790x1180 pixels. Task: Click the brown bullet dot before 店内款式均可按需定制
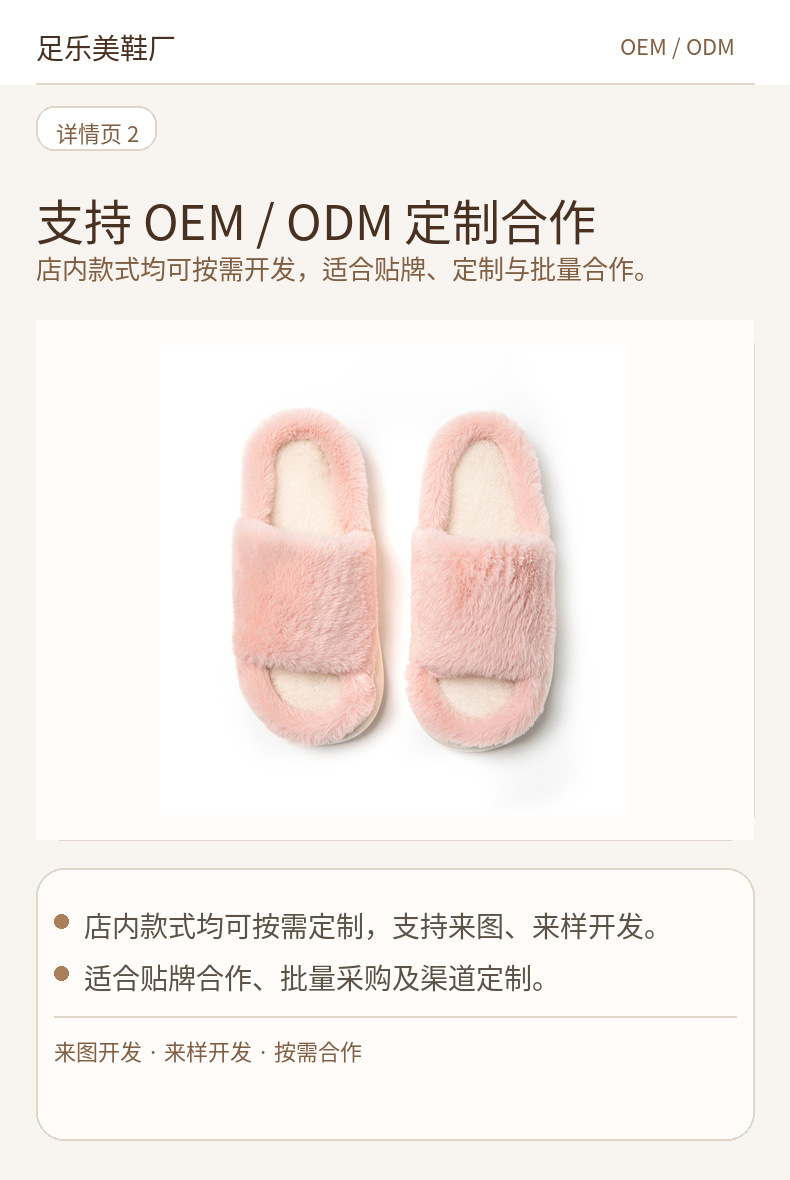[x=62, y=922]
